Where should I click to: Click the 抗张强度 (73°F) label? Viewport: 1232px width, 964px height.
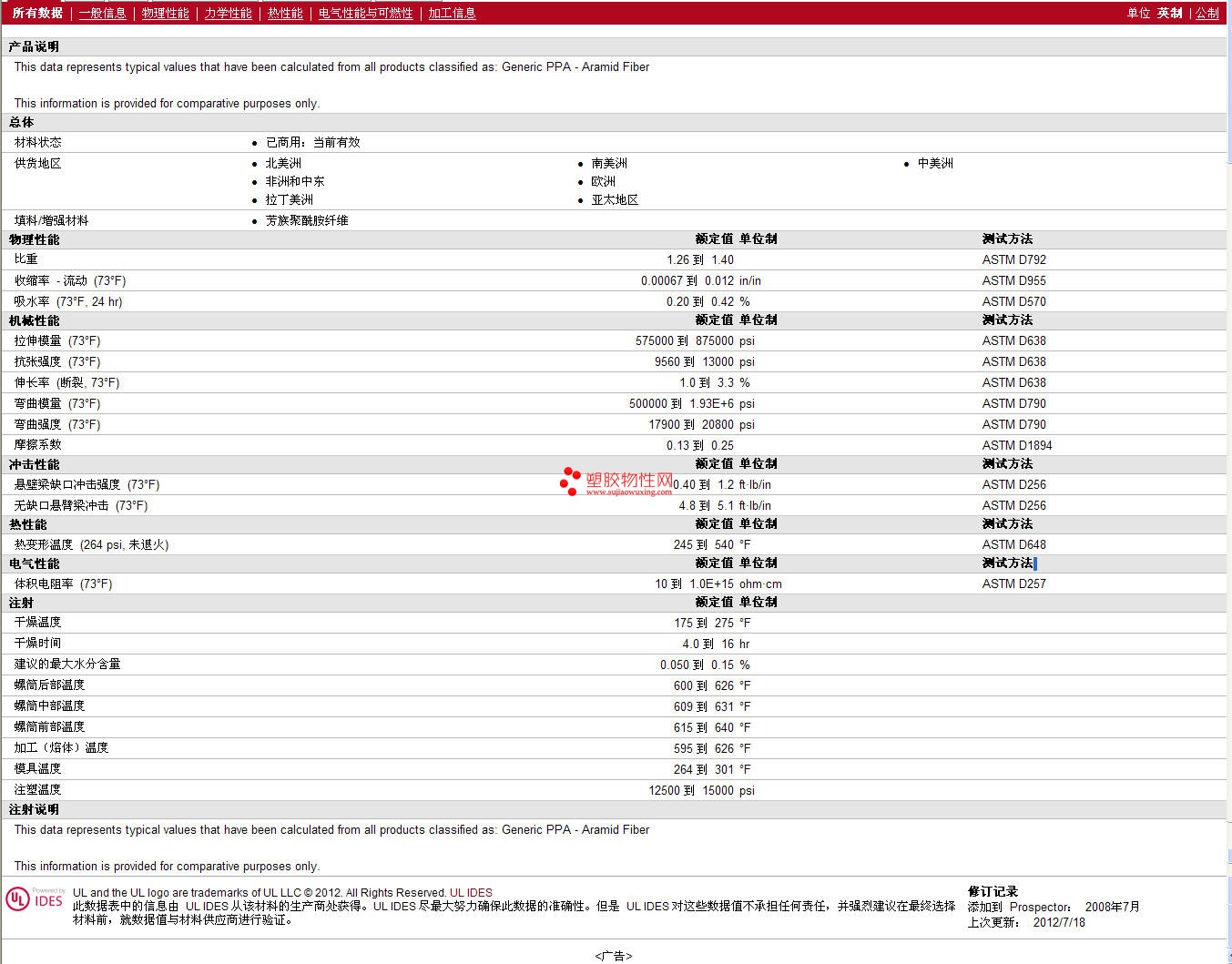click(x=57, y=361)
